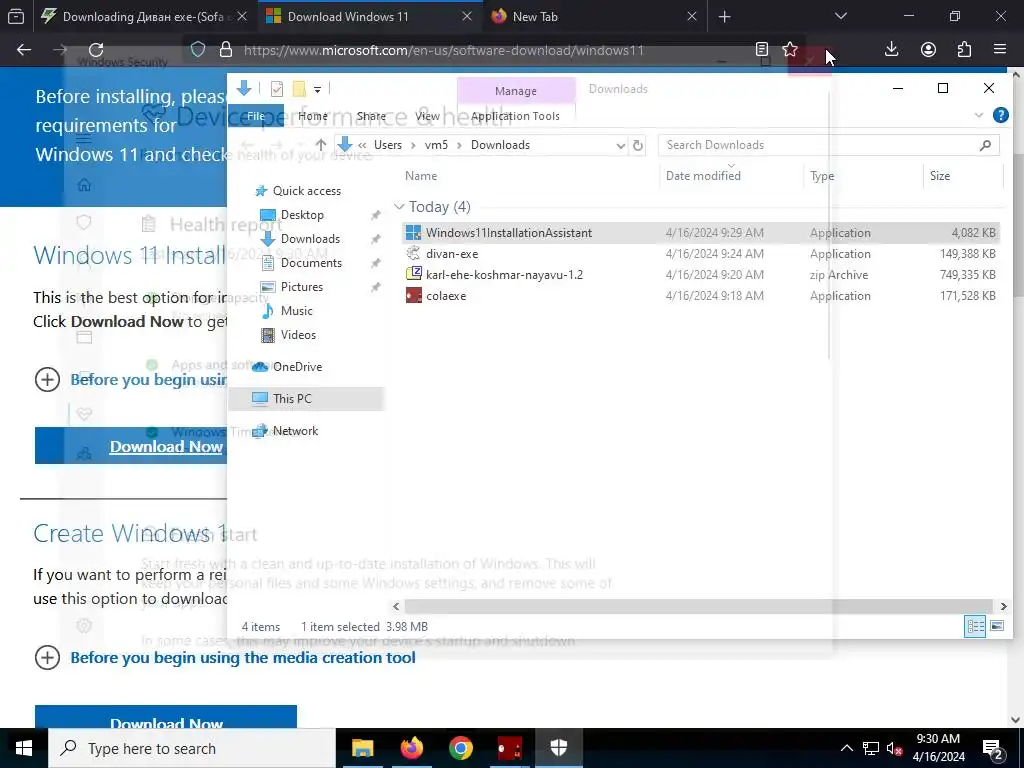Open Windows Security from the taskbar

[558, 748]
